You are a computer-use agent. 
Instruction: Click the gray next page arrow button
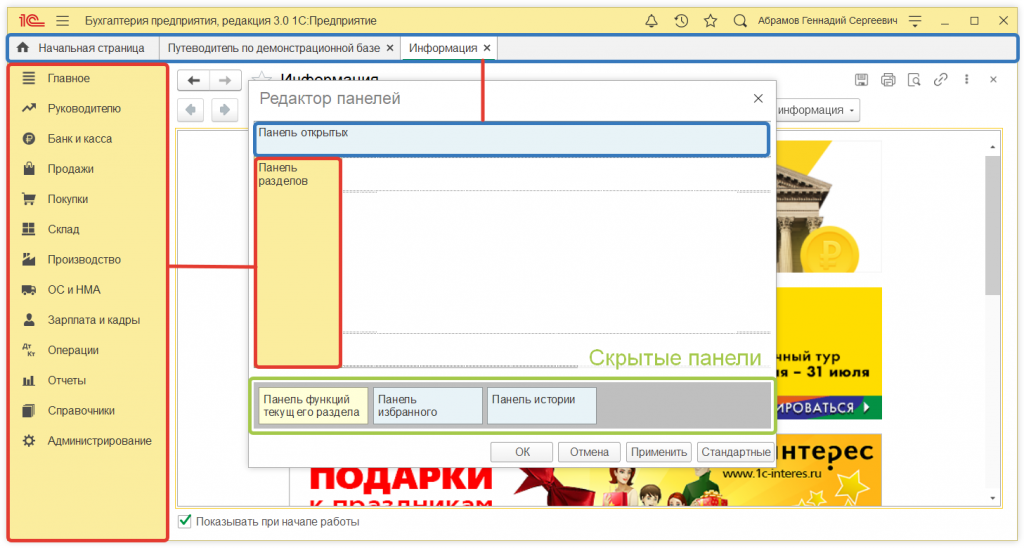pos(225,110)
